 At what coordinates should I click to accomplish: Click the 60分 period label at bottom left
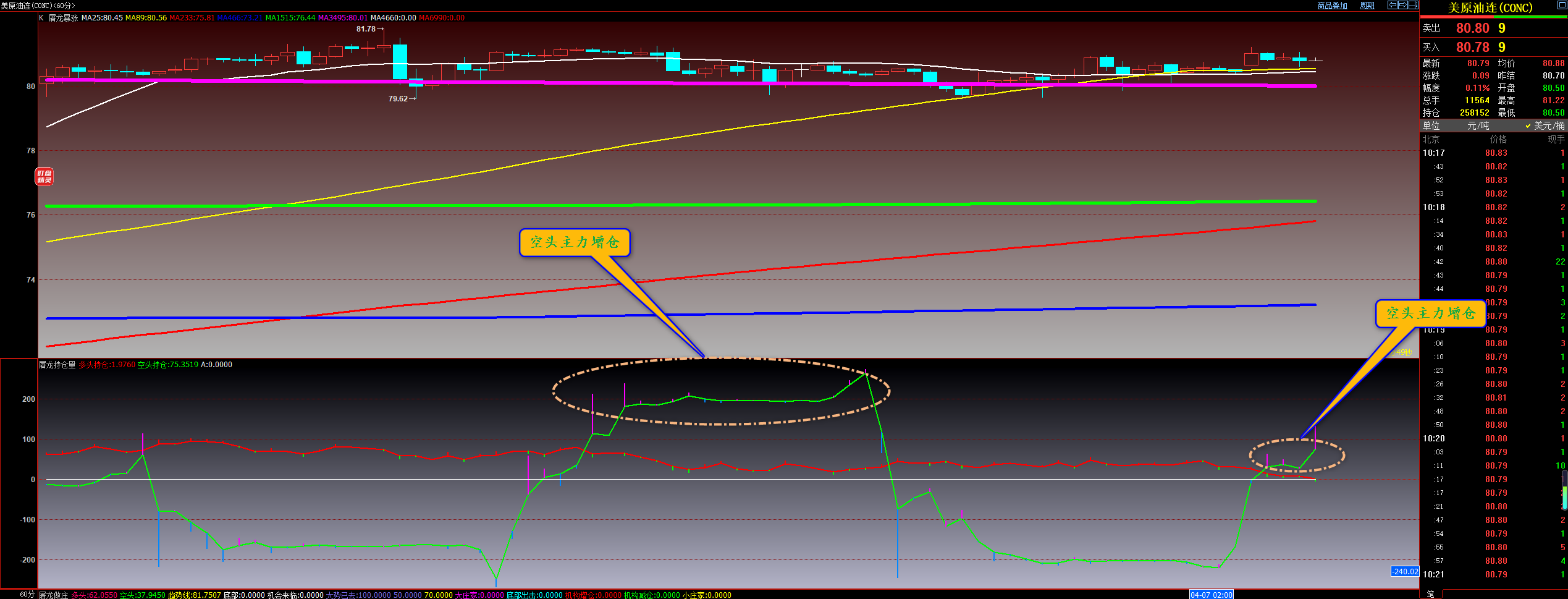27,595
